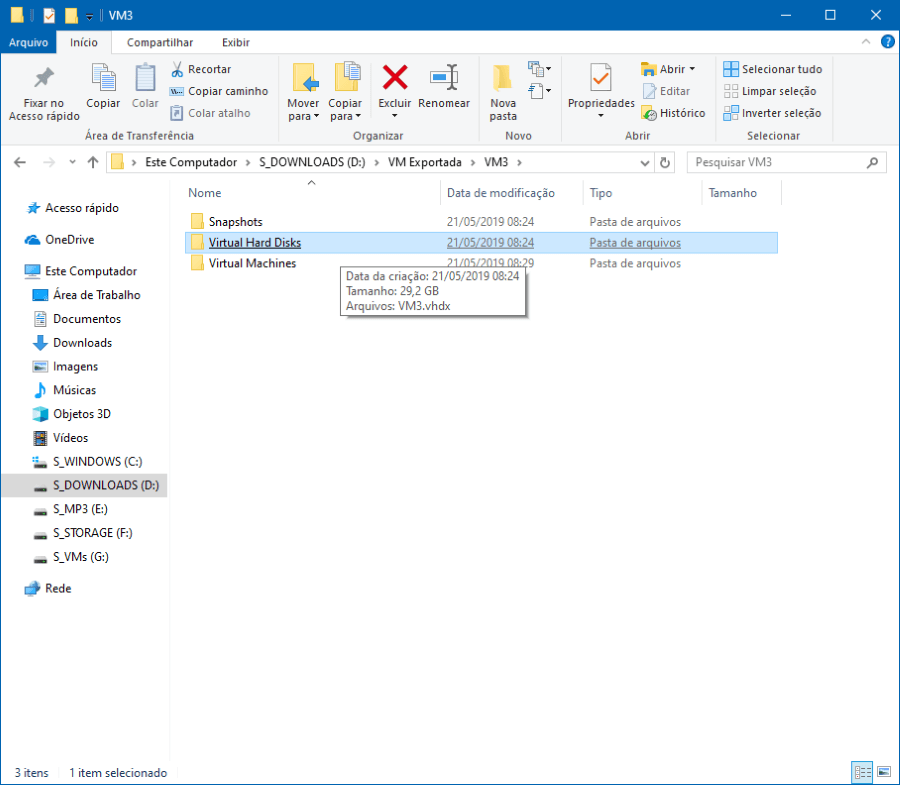Open address bar history dropdown
The image size is (900, 785).
pos(645,162)
